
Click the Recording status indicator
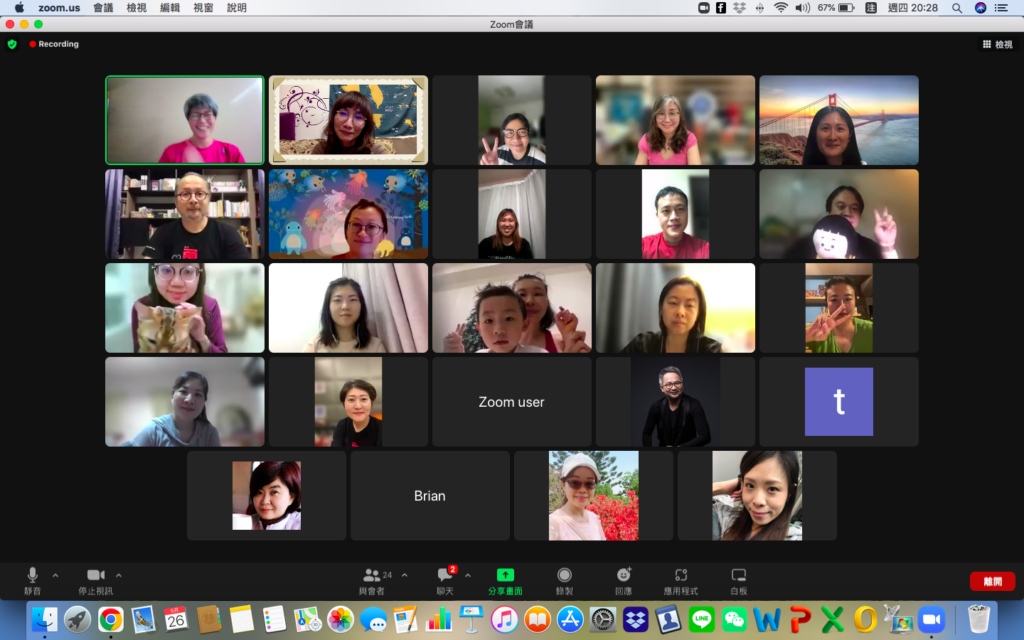point(54,44)
